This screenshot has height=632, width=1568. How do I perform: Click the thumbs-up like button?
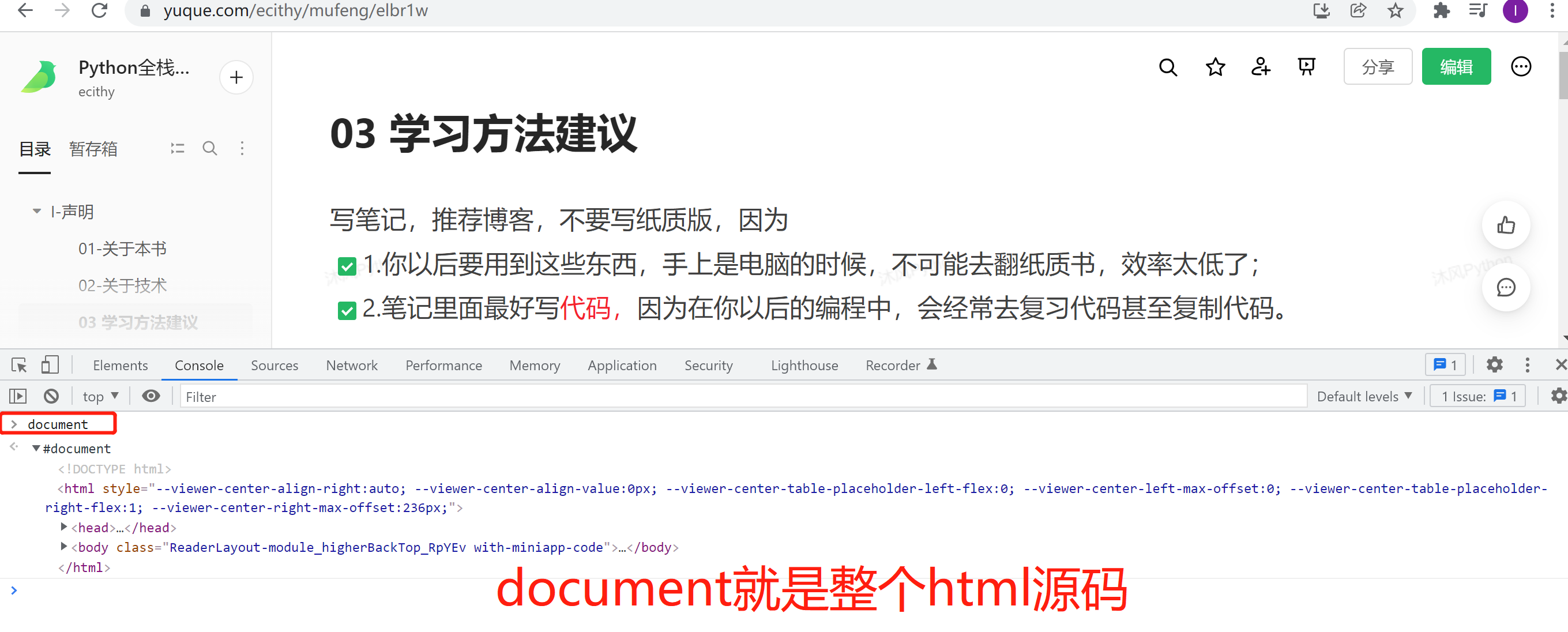pos(1505,225)
